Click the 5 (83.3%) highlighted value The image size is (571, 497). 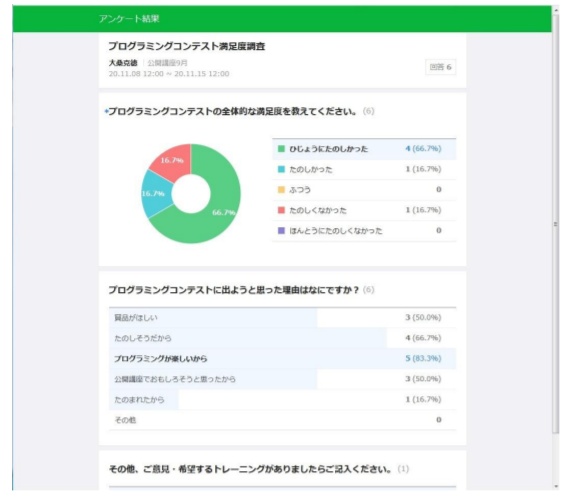click(423, 358)
